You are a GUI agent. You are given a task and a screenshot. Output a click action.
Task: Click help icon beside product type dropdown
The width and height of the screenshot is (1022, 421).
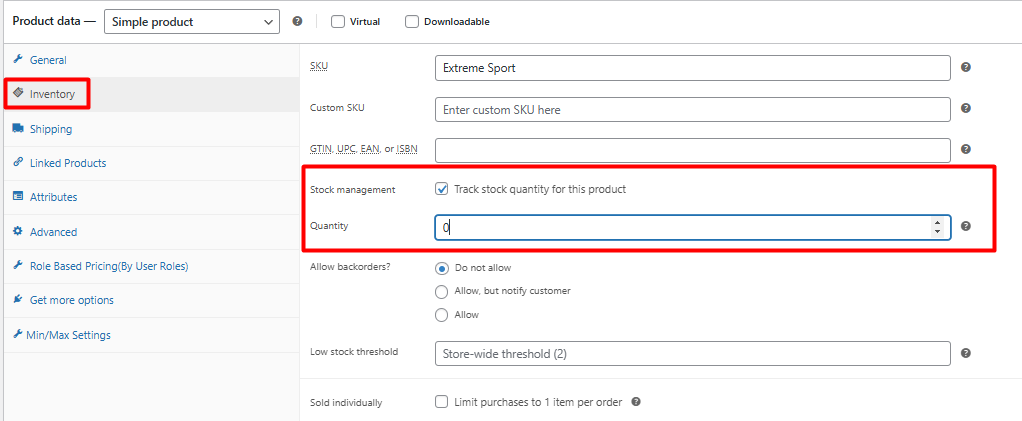(x=297, y=21)
